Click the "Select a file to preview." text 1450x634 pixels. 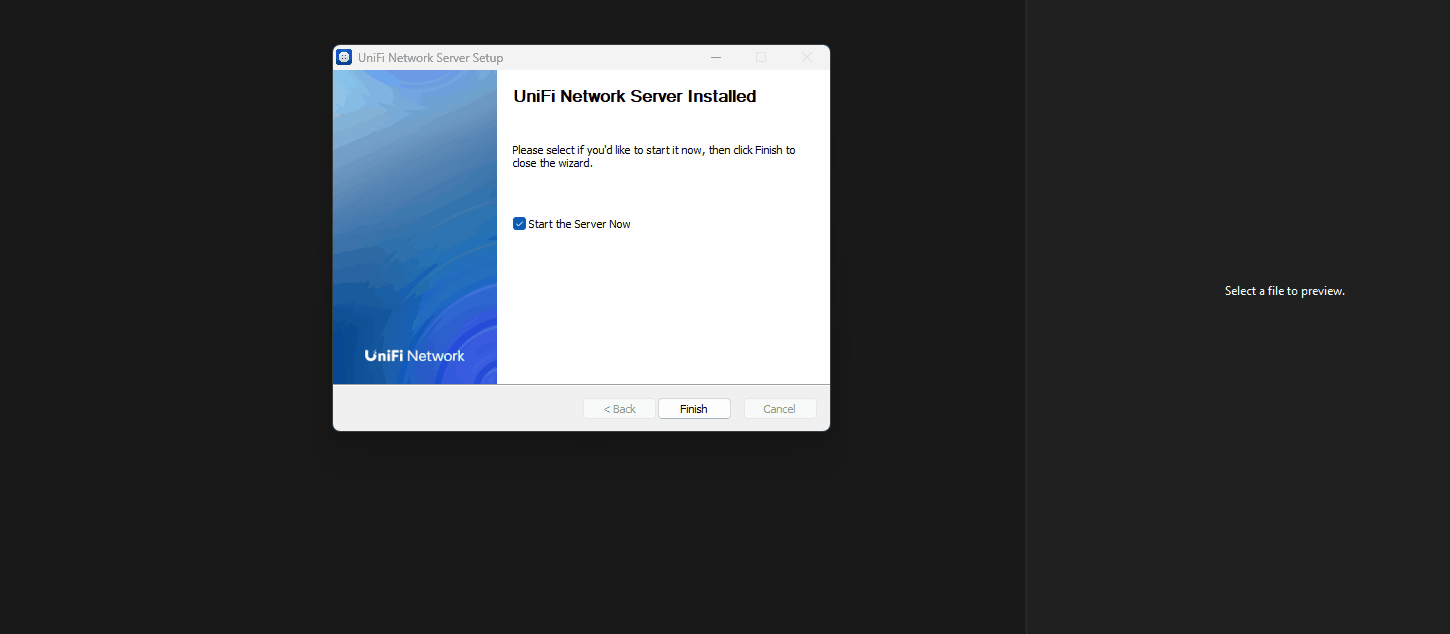click(x=1284, y=291)
